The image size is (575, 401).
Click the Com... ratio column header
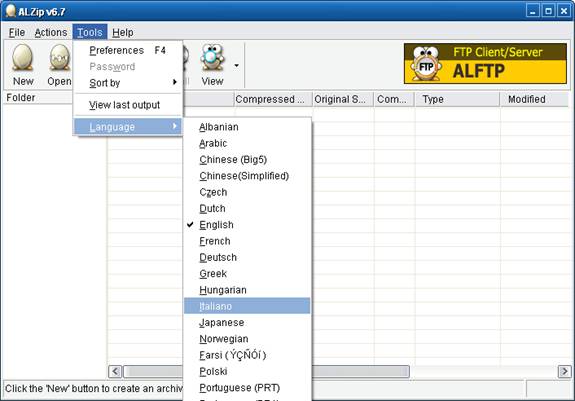pos(394,99)
